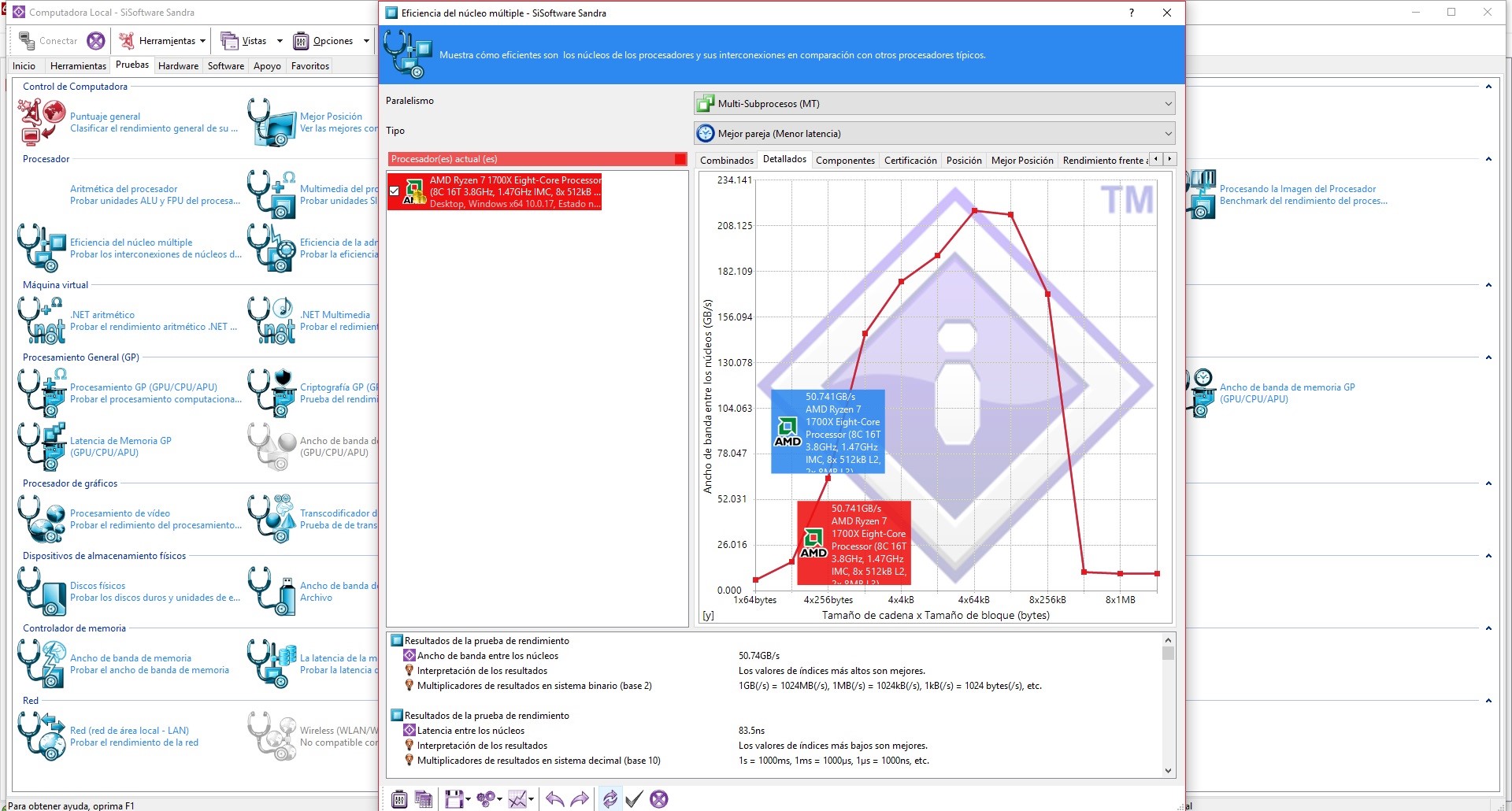Open the Discos físicos benchmark icon
This screenshot has height=811, width=1512.
[42, 591]
